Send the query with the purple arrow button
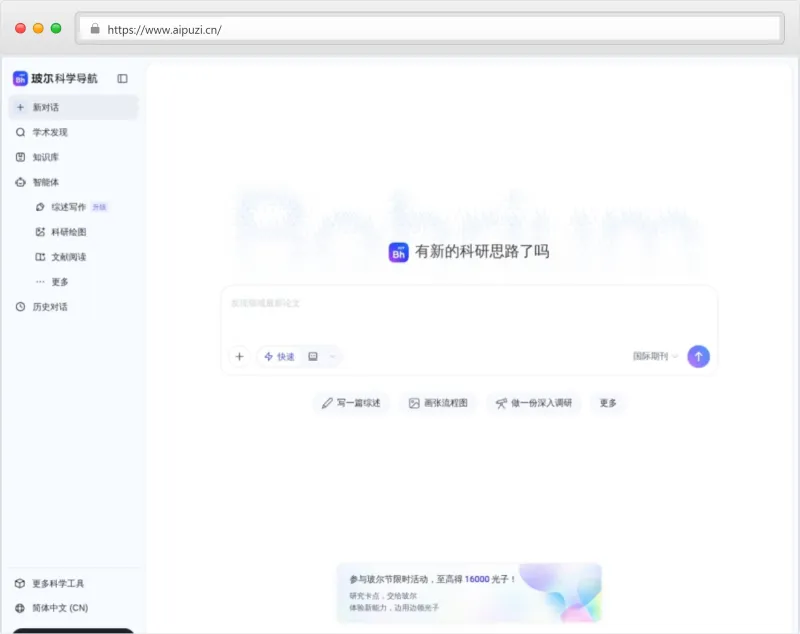 (x=698, y=357)
